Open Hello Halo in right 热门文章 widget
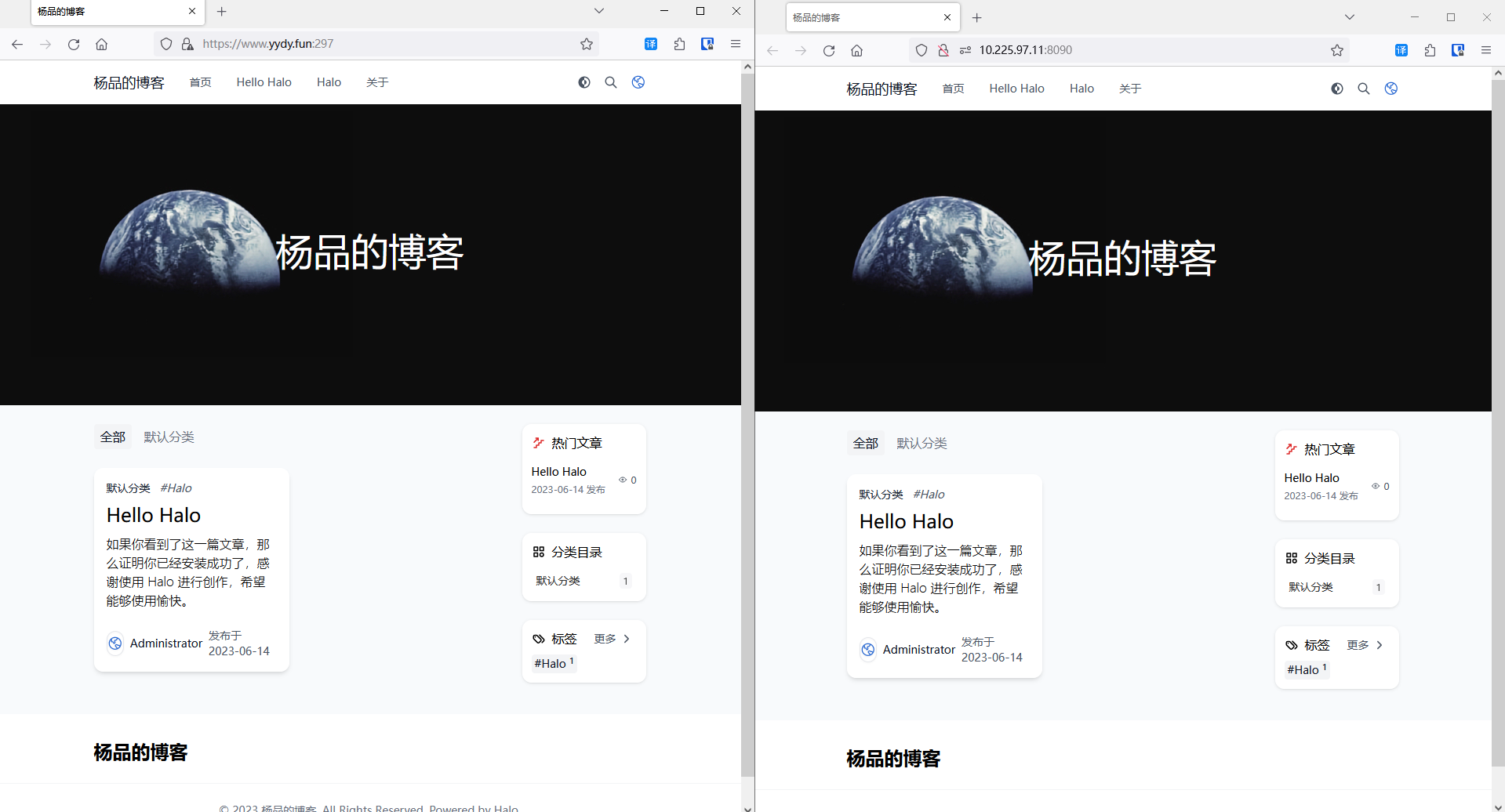The width and height of the screenshot is (1505, 812). tap(1312, 478)
